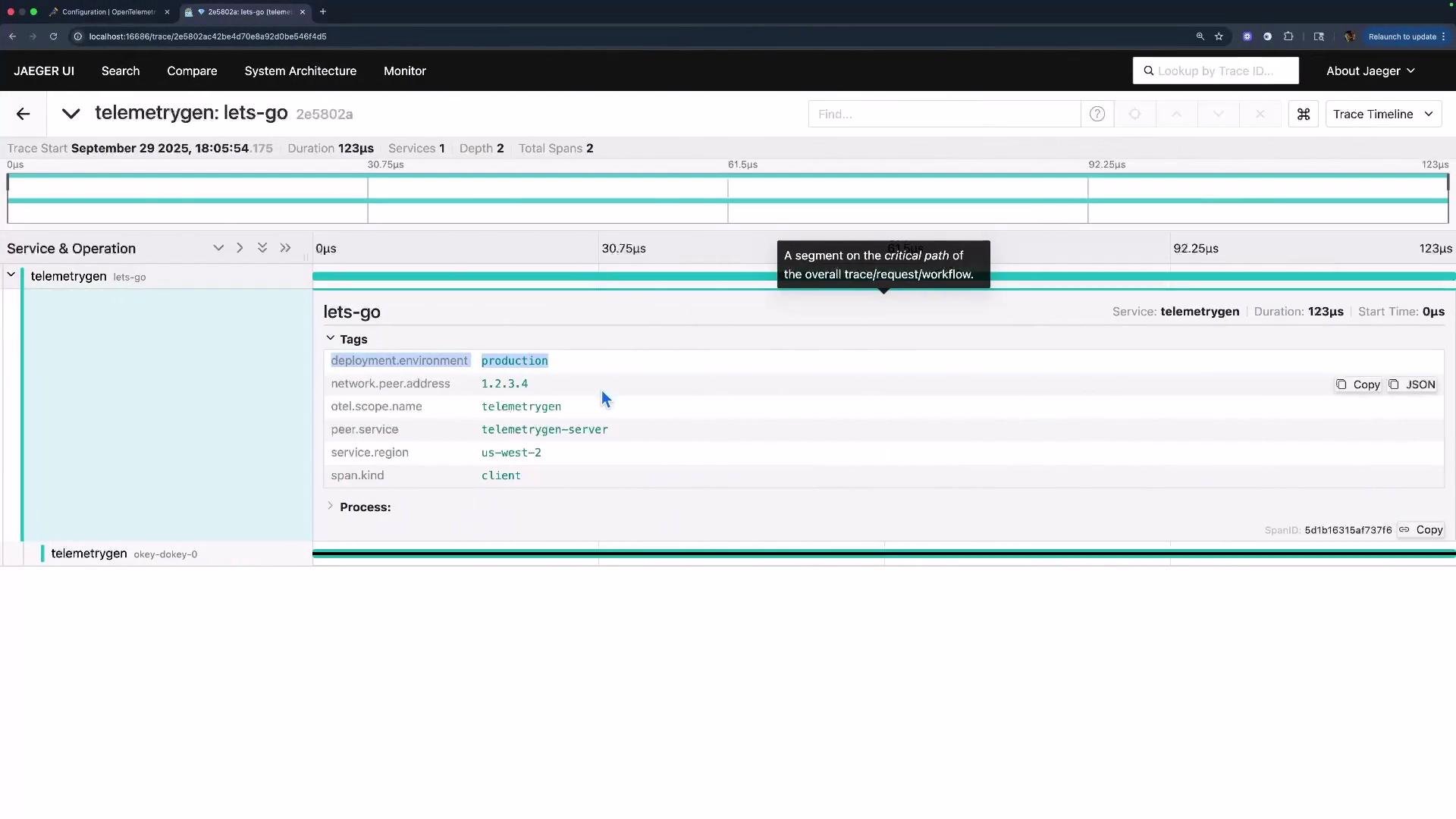Open a new browser tab
The width and height of the screenshot is (1456, 819).
click(323, 12)
